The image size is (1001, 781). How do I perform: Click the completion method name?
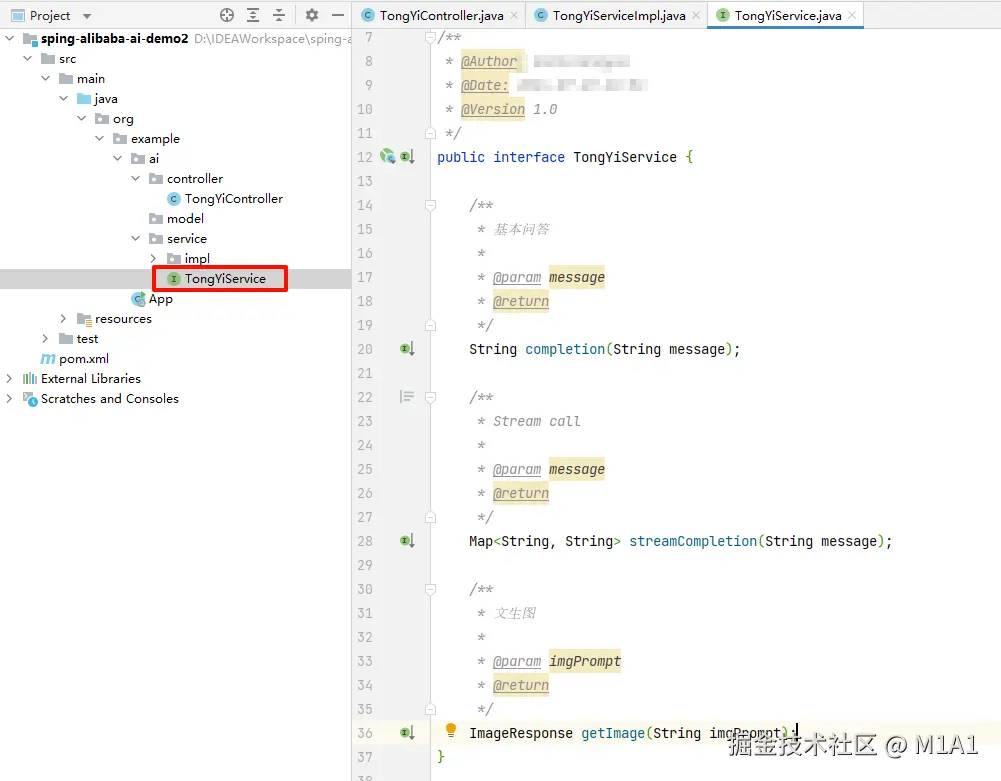point(565,349)
